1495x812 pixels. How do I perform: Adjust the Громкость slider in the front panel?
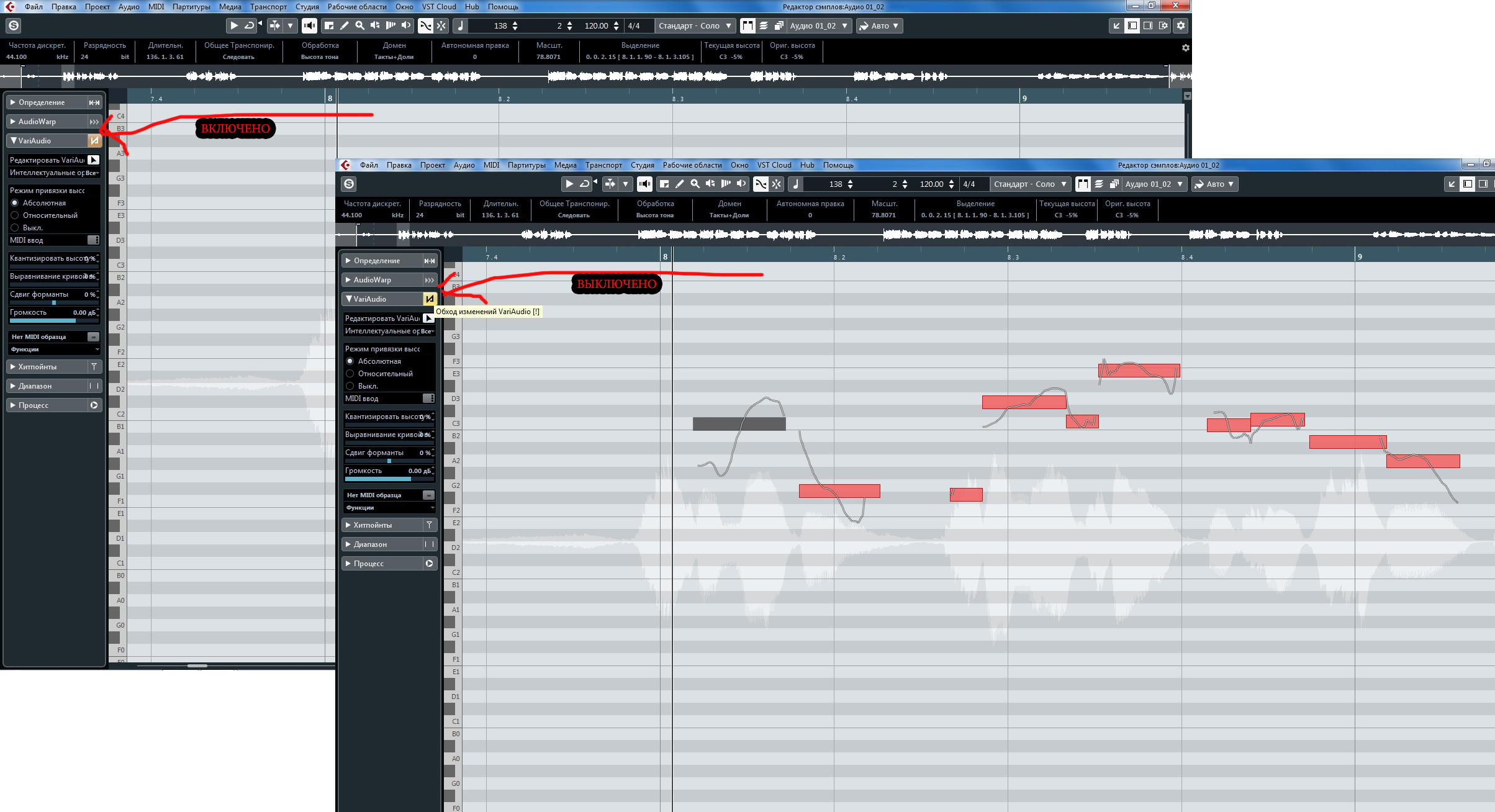389,479
